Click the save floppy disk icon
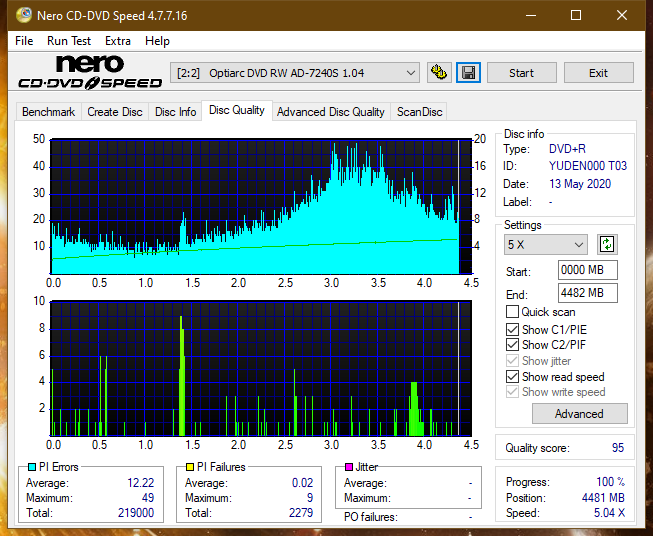 tap(469, 73)
